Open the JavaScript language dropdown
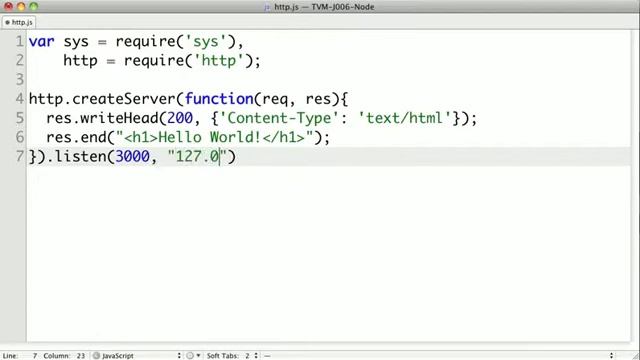Viewport: 640px width, 360px height. 137,356
